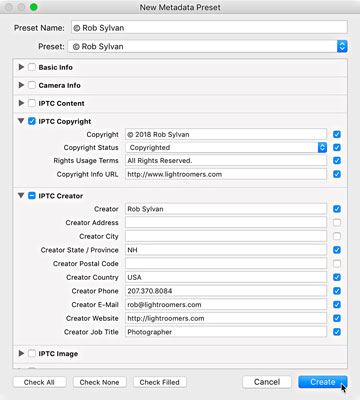360x400 pixels.
Task: Click the empty Creator City field
Action: coord(226,236)
